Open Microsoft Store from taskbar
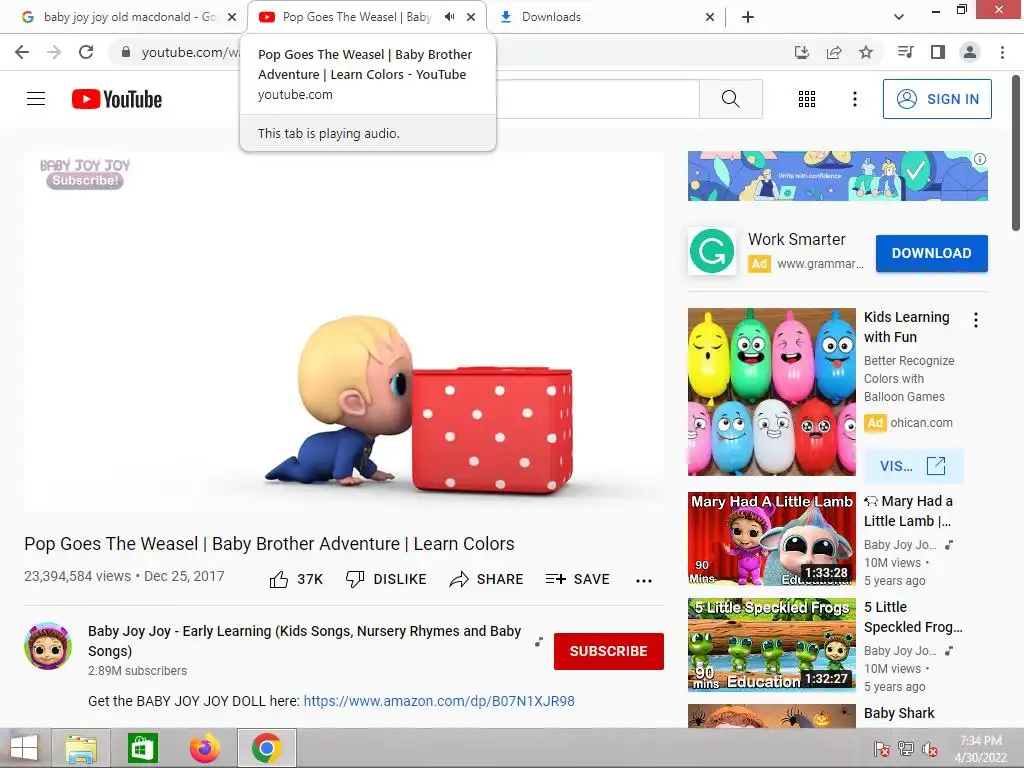Image resolution: width=1024 pixels, height=768 pixels. click(142, 748)
